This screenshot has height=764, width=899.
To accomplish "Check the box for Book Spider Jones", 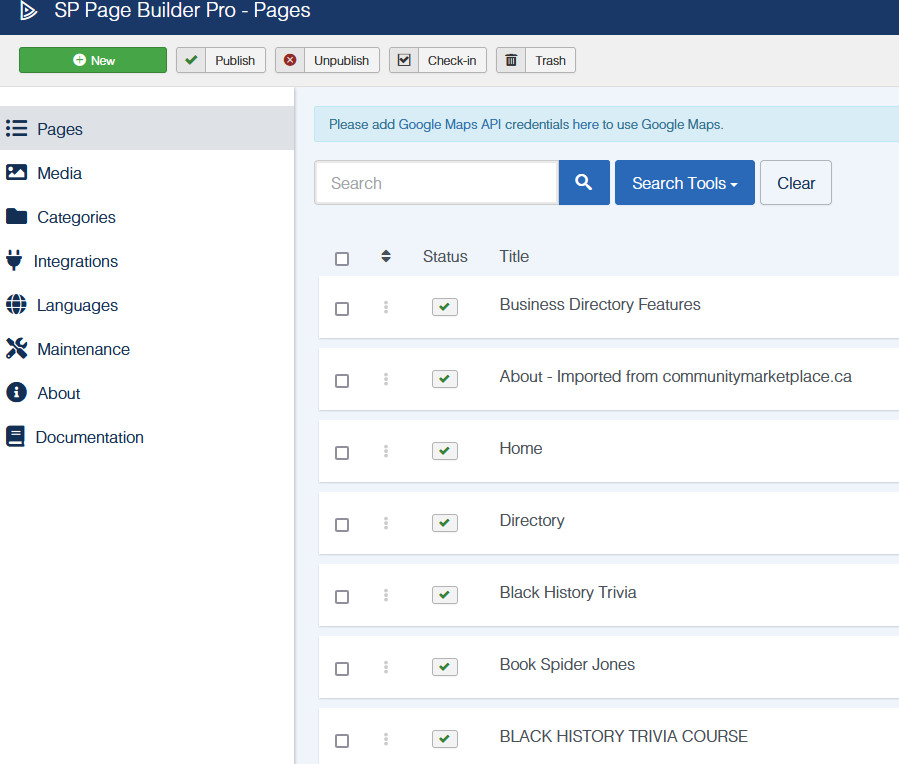I will pyautogui.click(x=342, y=669).
